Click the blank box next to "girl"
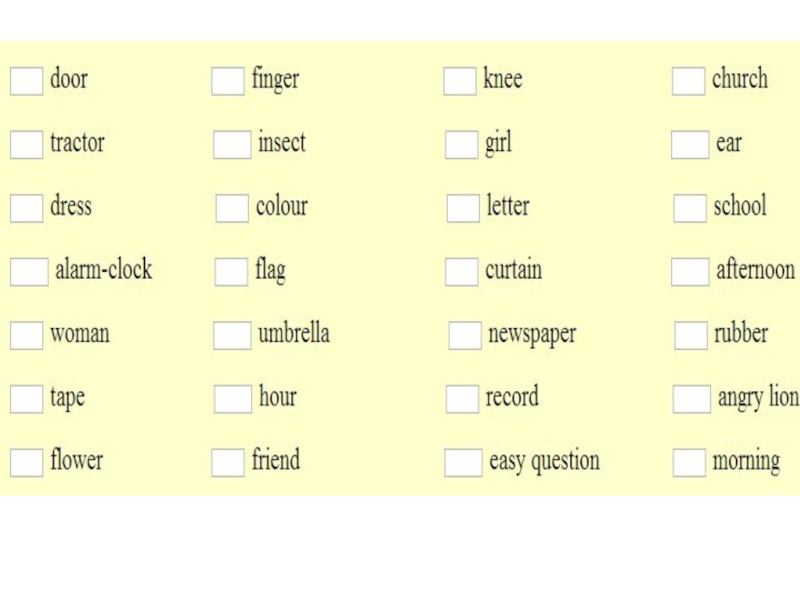 coord(461,145)
